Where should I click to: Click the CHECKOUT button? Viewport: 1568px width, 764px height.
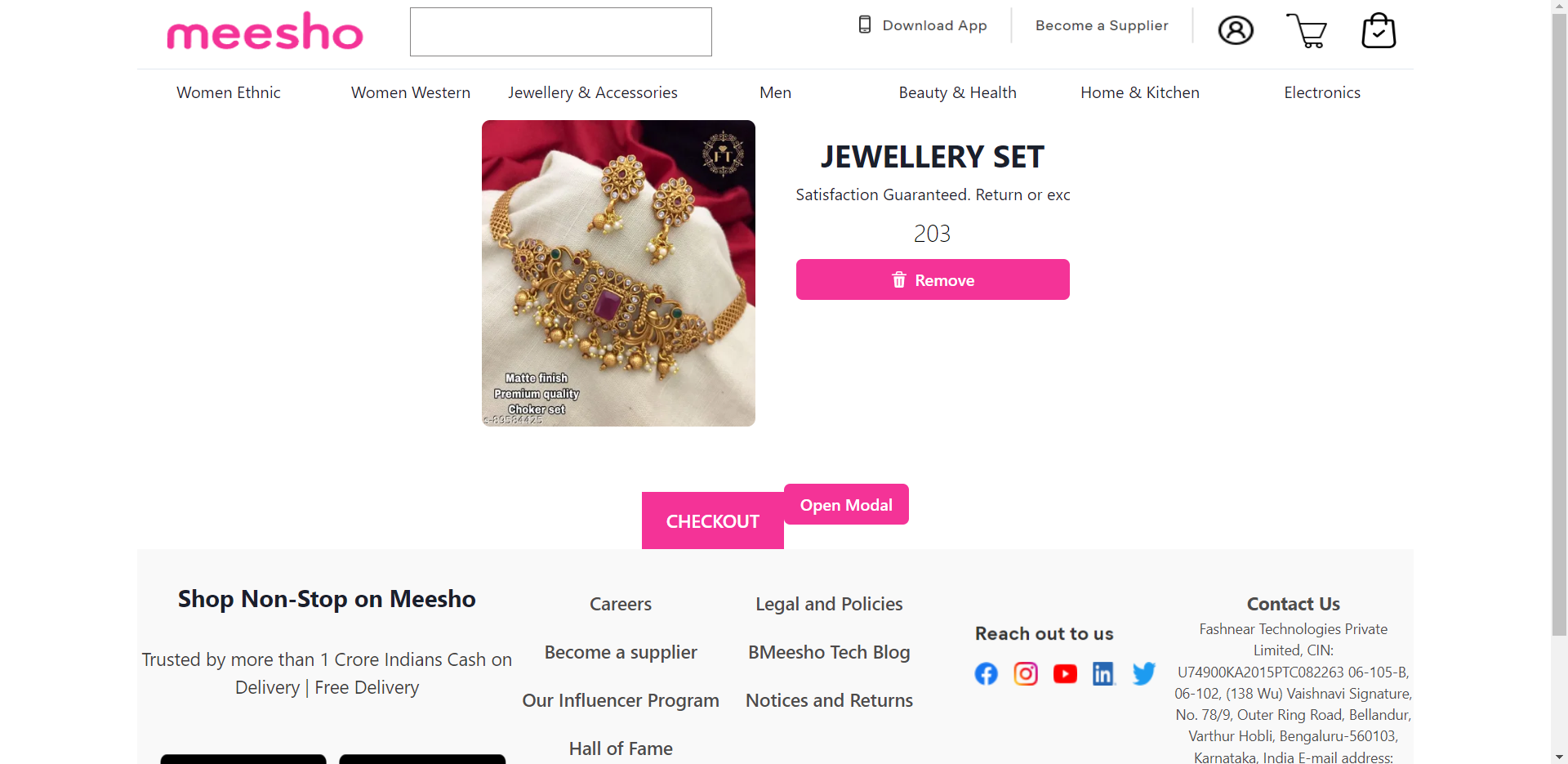(712, 521)
